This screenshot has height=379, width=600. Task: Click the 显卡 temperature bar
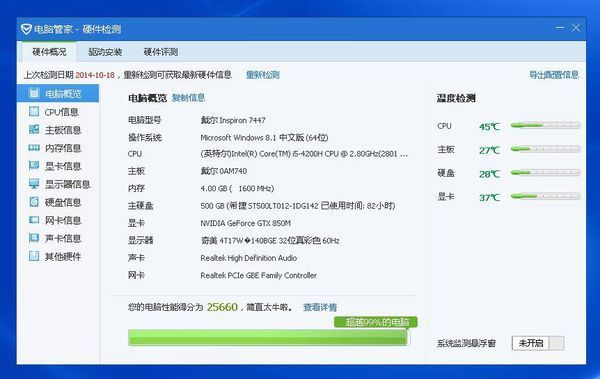(x=545, y=196)
